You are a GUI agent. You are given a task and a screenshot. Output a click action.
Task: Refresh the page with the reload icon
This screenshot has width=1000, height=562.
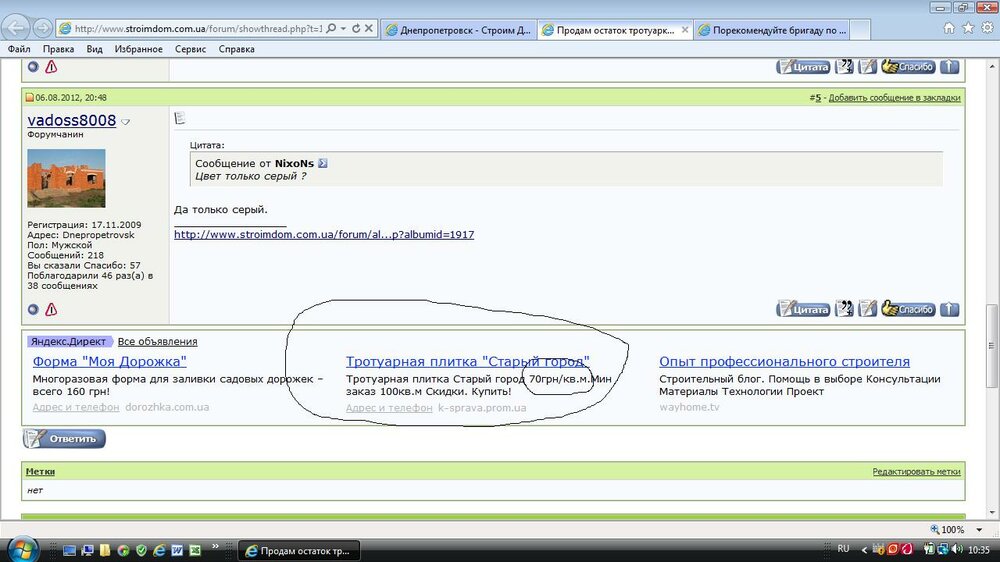point(356,29)
